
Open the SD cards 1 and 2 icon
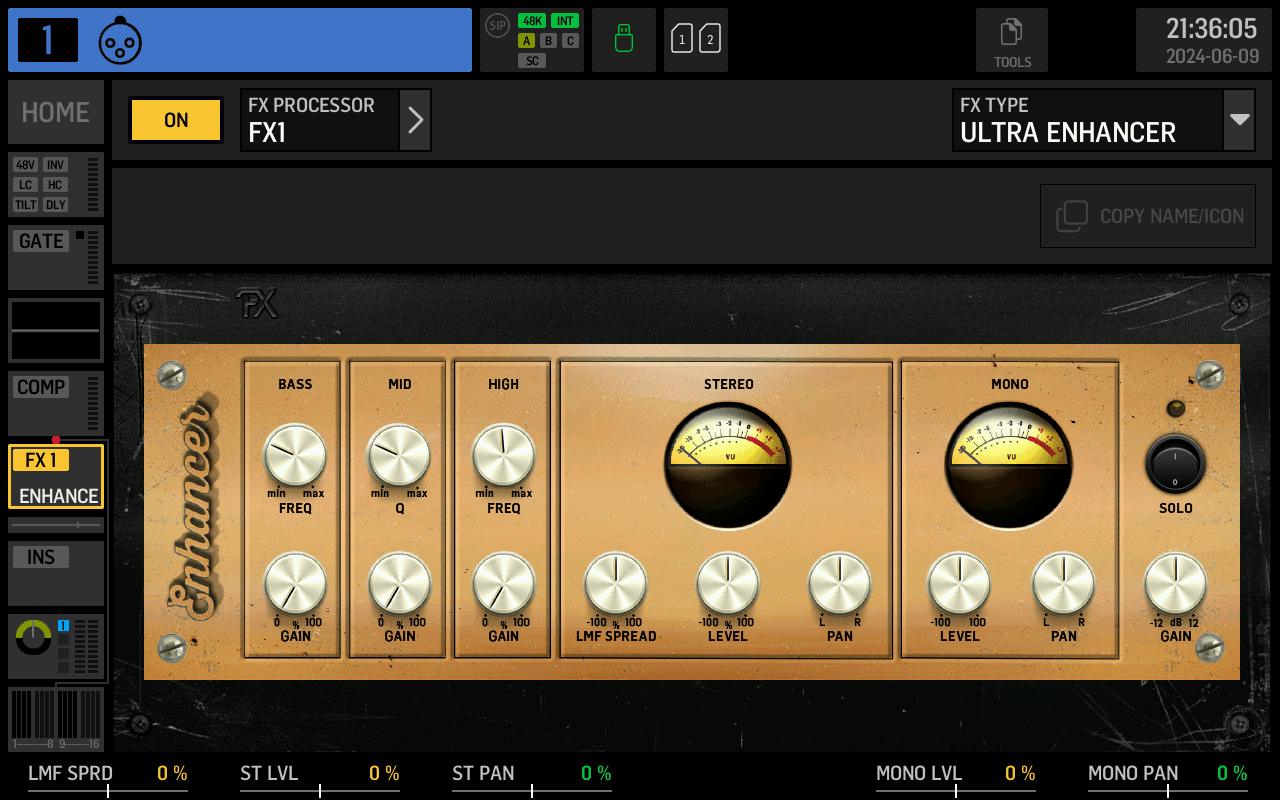click(x=696, y=40)
